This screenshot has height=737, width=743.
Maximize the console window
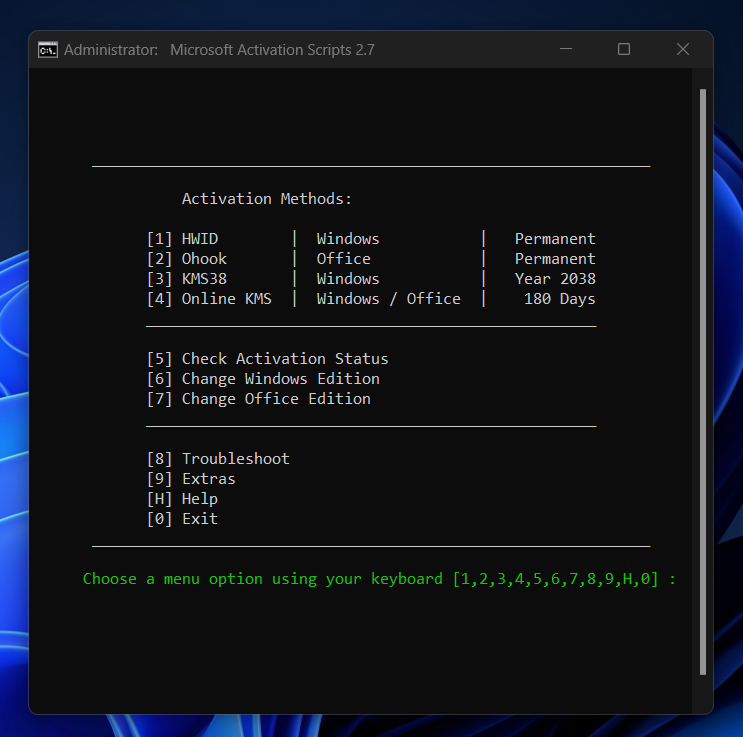[x=624, y=49]
